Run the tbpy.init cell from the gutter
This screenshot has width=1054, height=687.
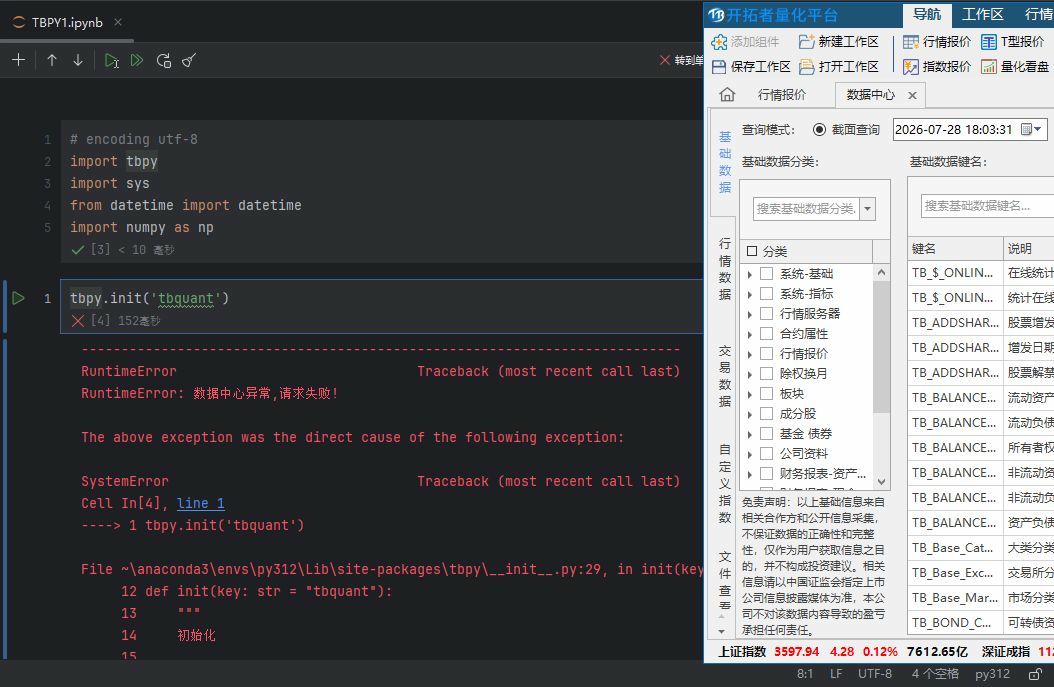[19, 298]
